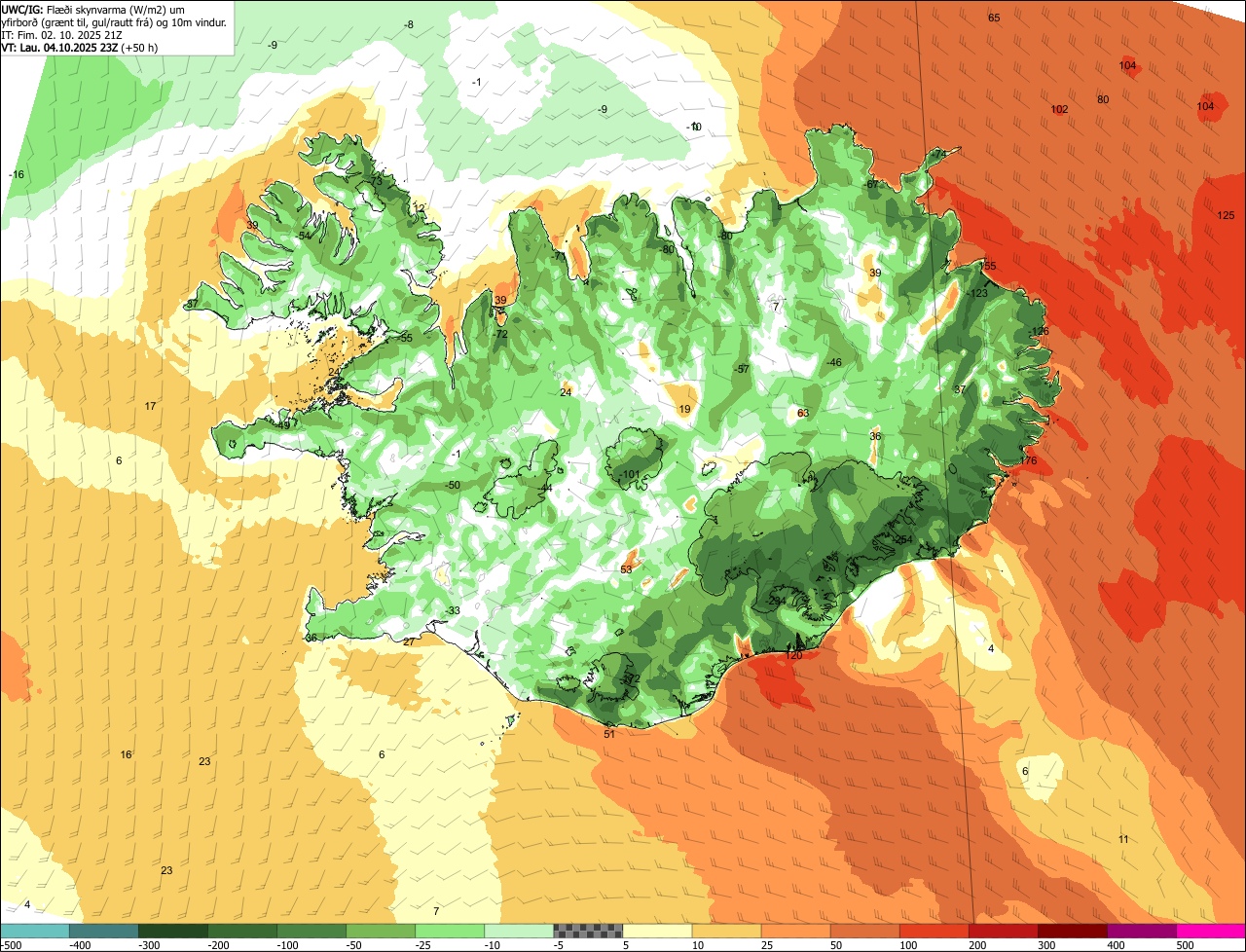Click the map value 27 on the southwest coast

(x=409, y=641)
